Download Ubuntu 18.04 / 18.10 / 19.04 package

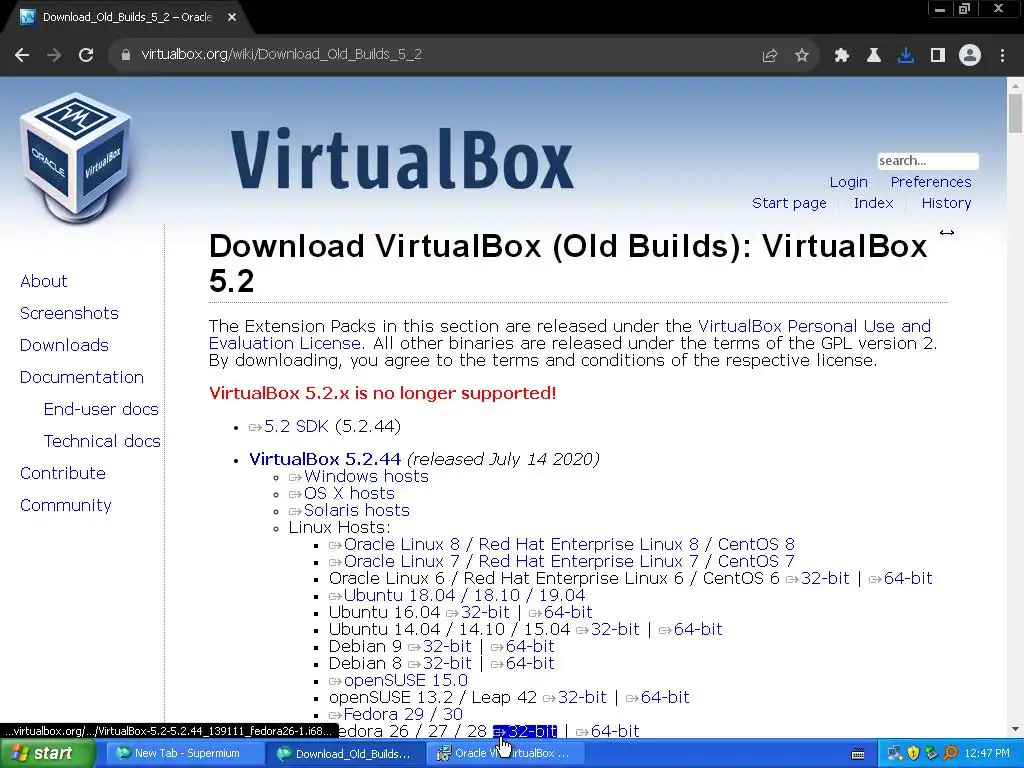tap(464, 596)
